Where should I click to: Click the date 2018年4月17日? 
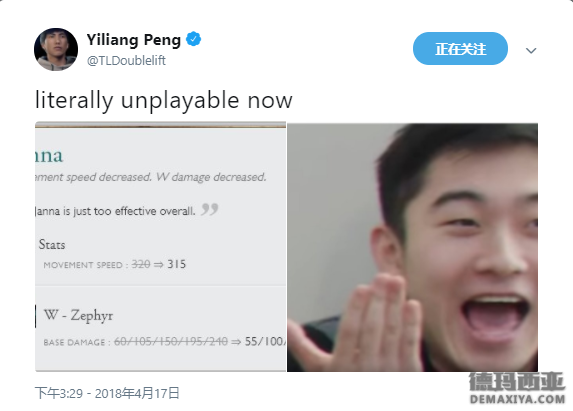click(x=137, y=393)
